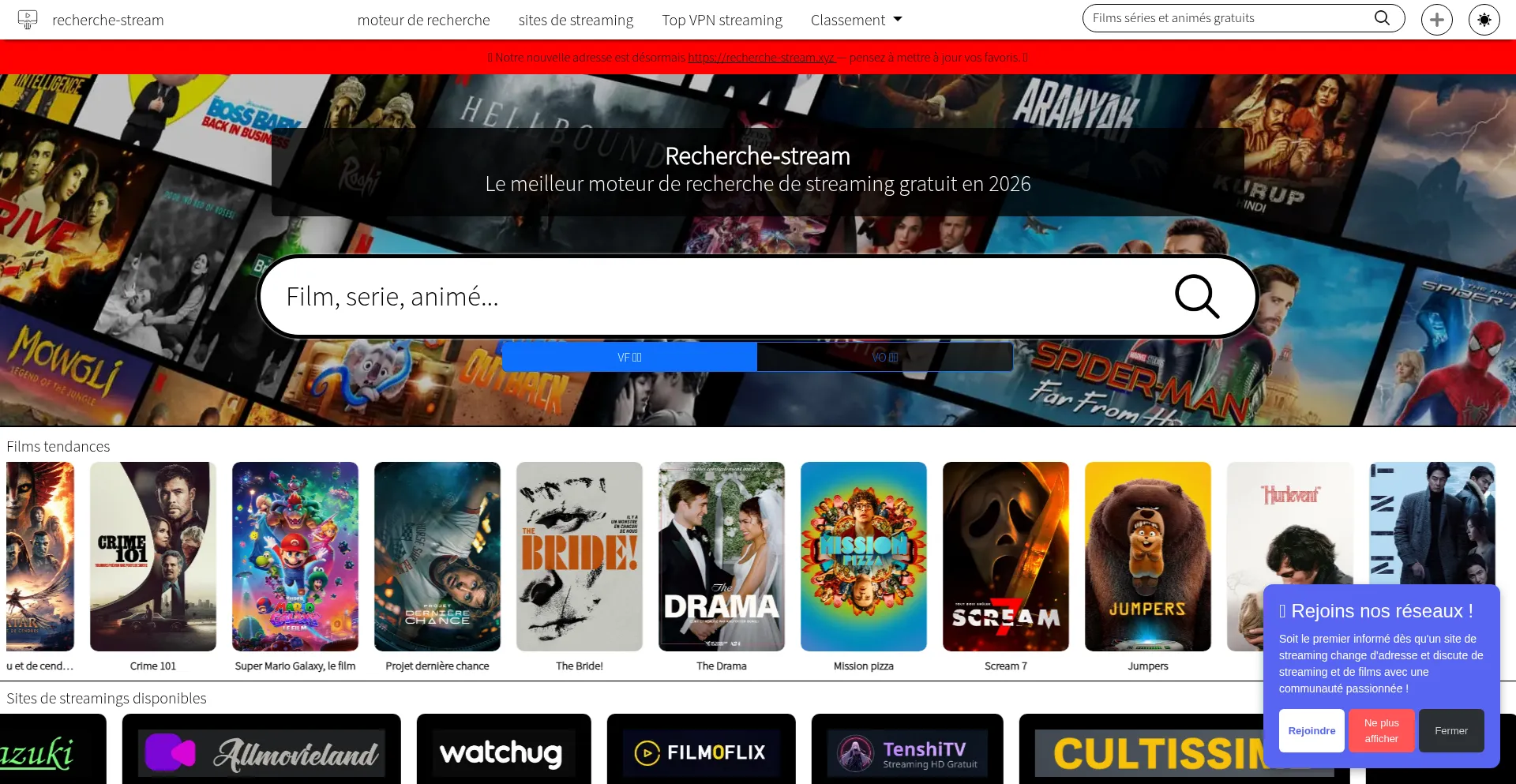
Task: Open Scream 7 movie poster
Action: (x=1006, y=557)
